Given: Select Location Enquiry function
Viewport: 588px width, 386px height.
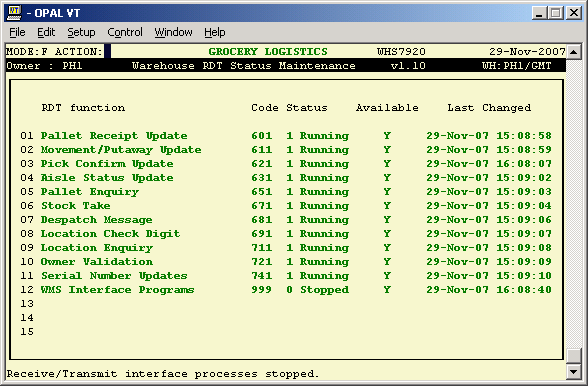Looking at the screenshot, I should point(97,248).
